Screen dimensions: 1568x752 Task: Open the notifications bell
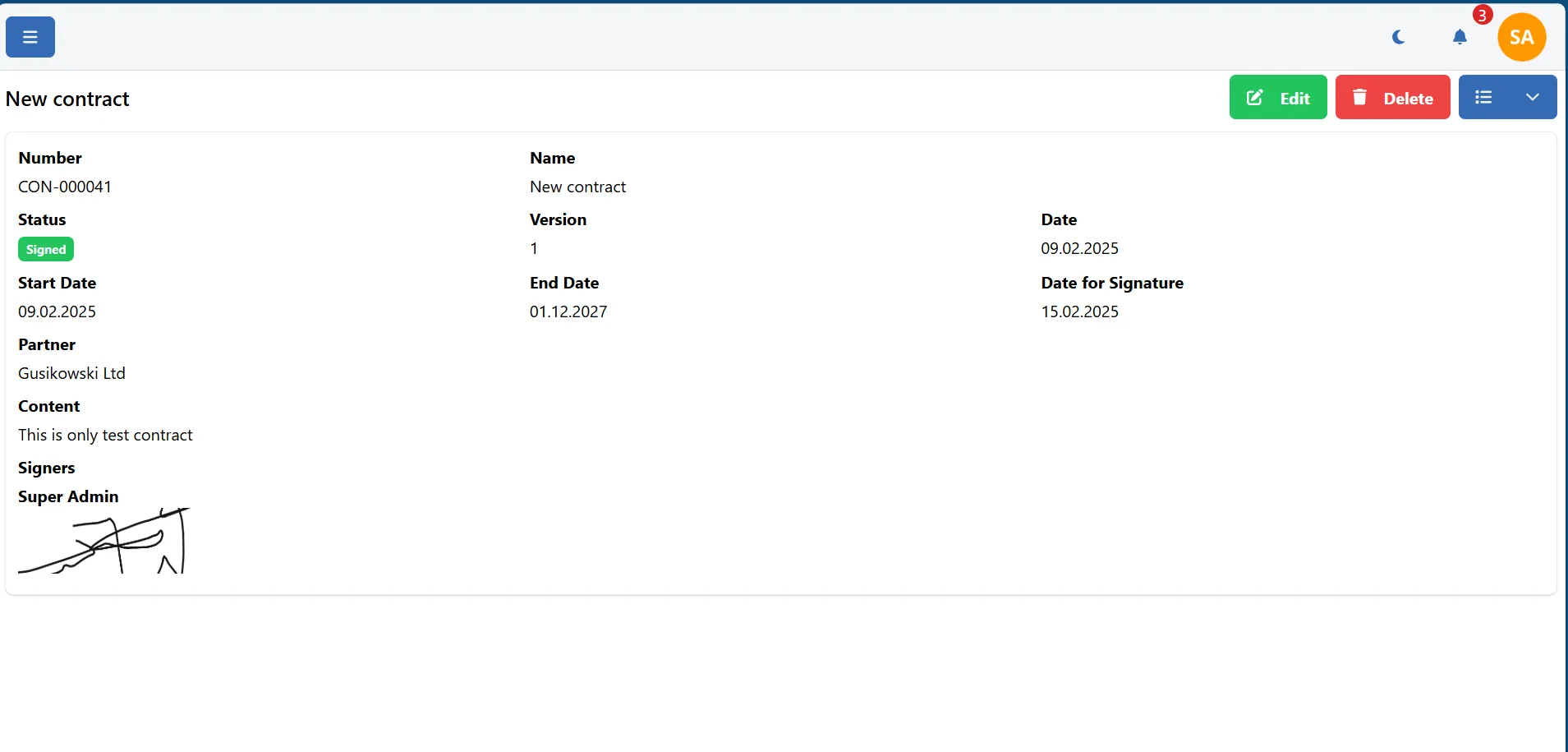point(1460,37)
